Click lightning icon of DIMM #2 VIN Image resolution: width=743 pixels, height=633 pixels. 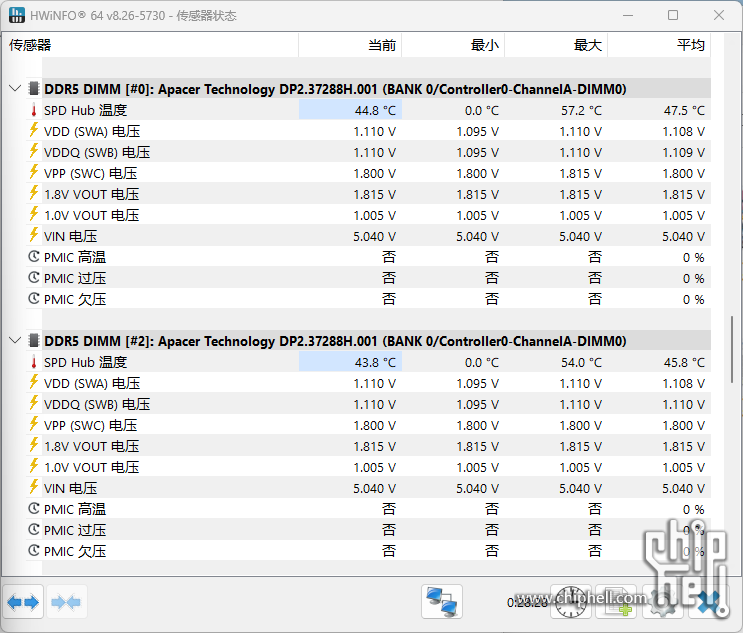(34, 487)
